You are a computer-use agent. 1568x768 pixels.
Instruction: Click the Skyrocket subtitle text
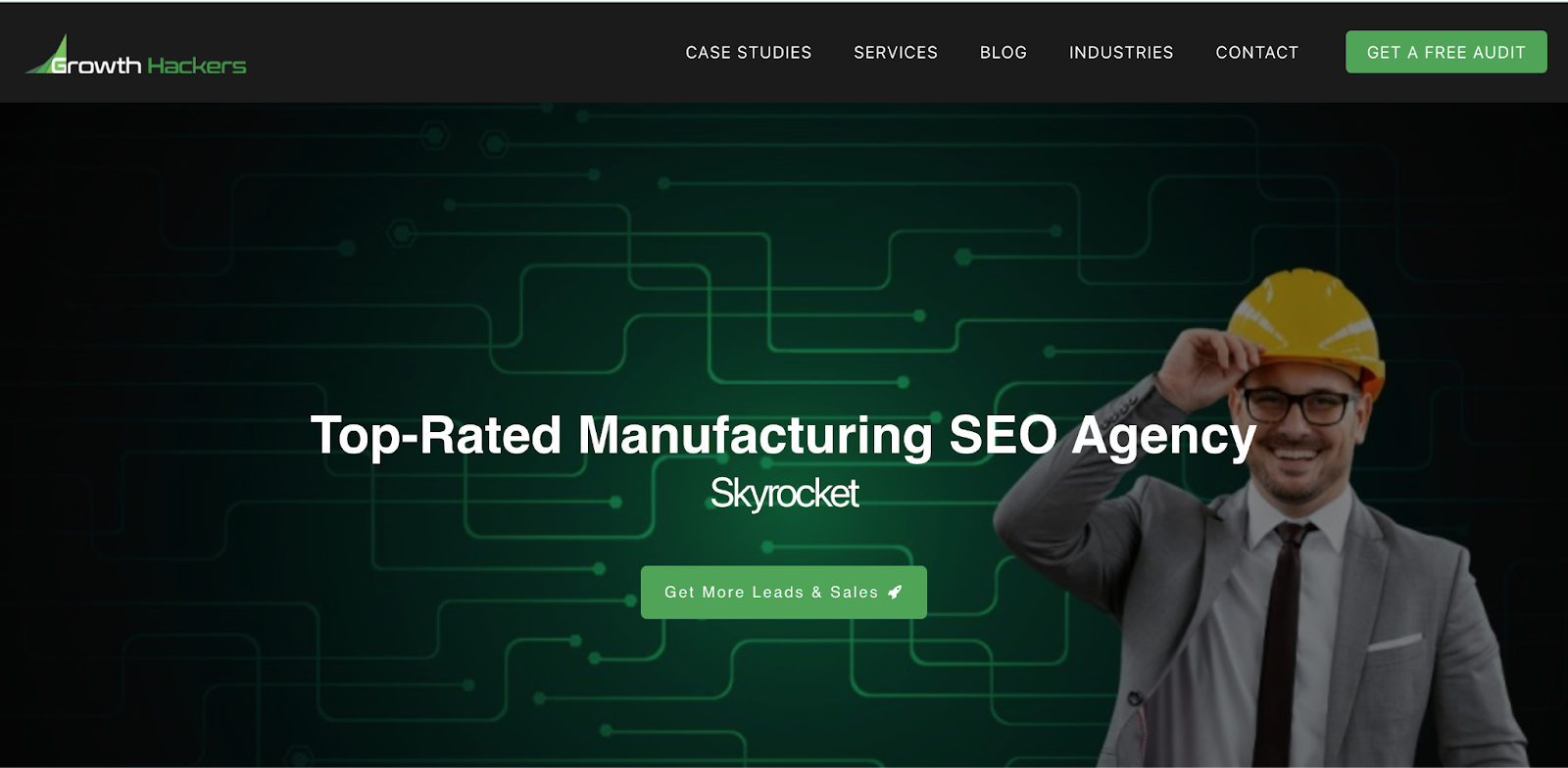pyautogui.click(x=784, y=494)
